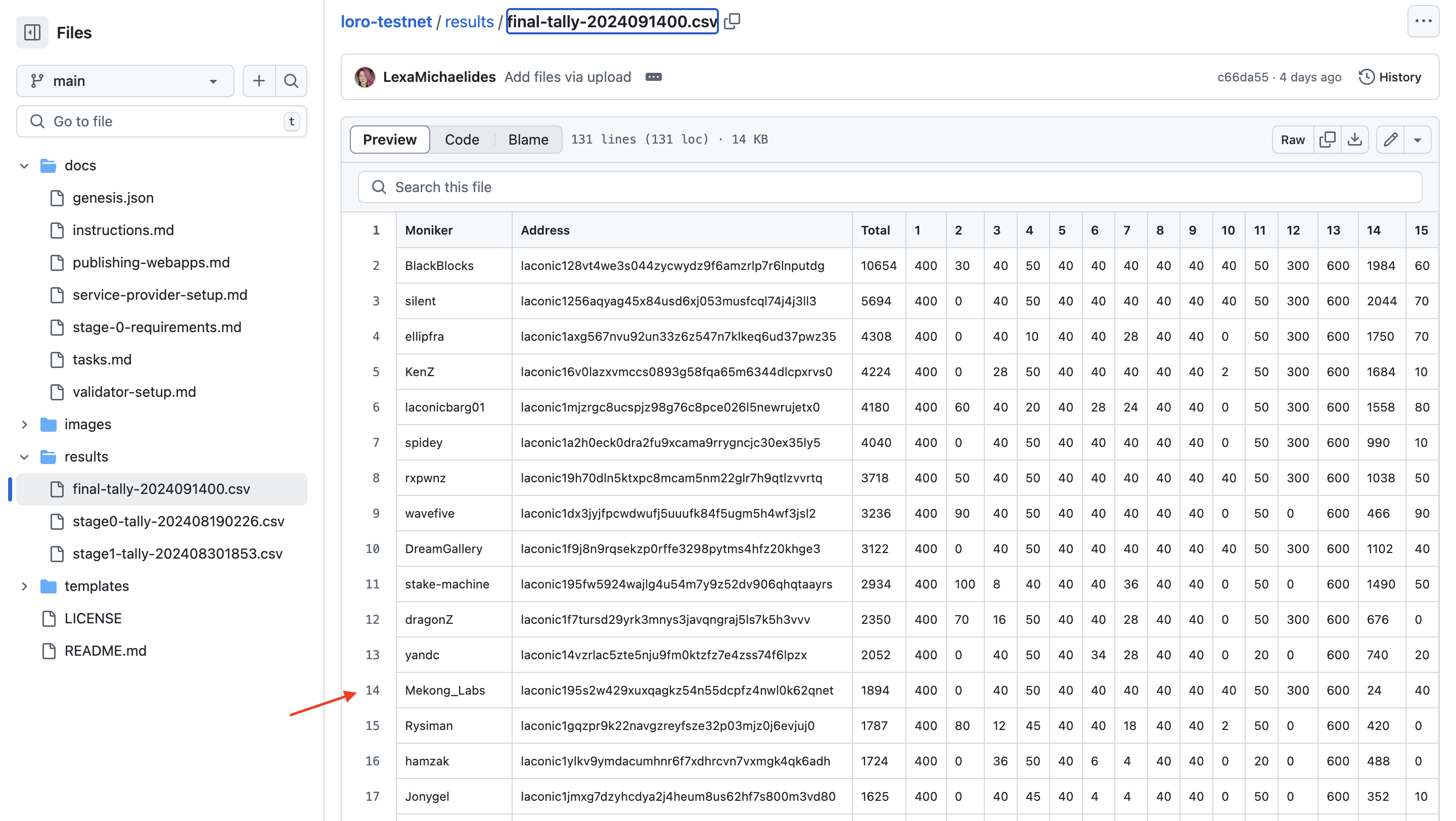Click BlackBlocks total value 10654

(878, 265)
